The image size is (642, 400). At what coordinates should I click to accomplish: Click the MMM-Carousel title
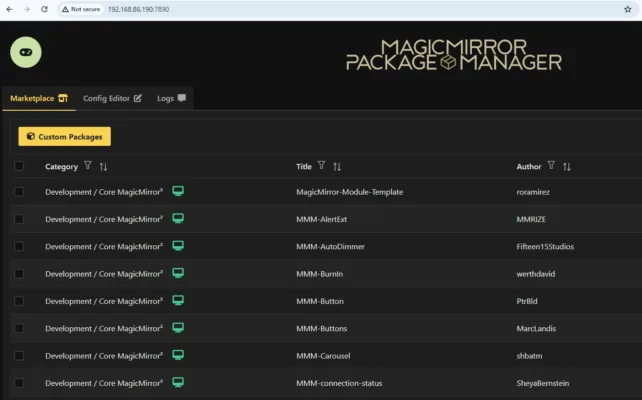323,356
